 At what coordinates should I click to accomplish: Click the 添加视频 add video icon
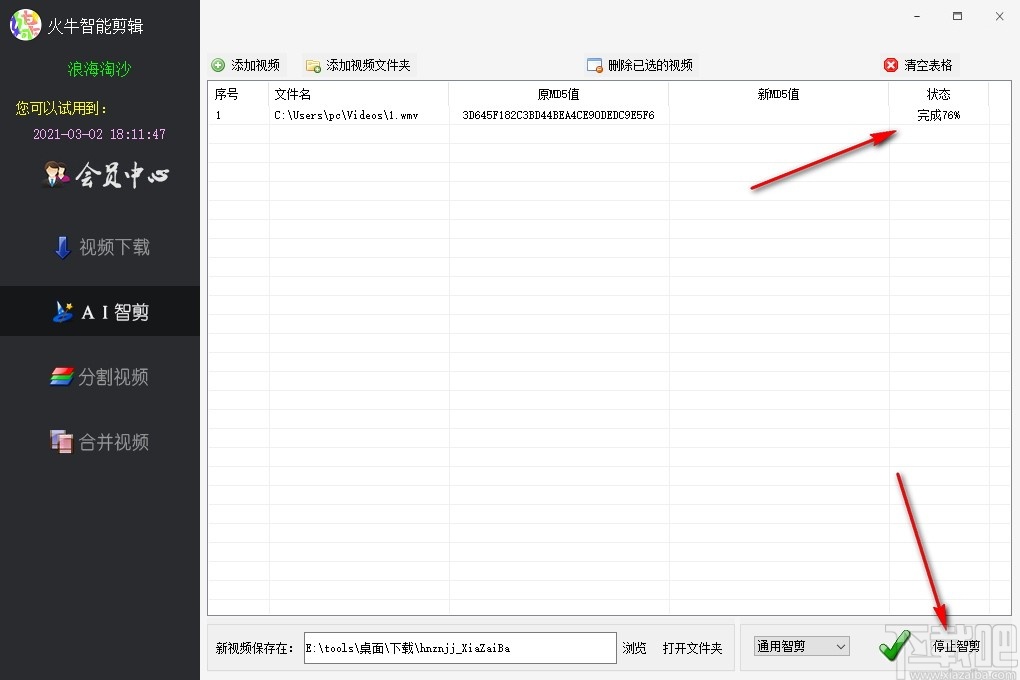coord(219,64)
